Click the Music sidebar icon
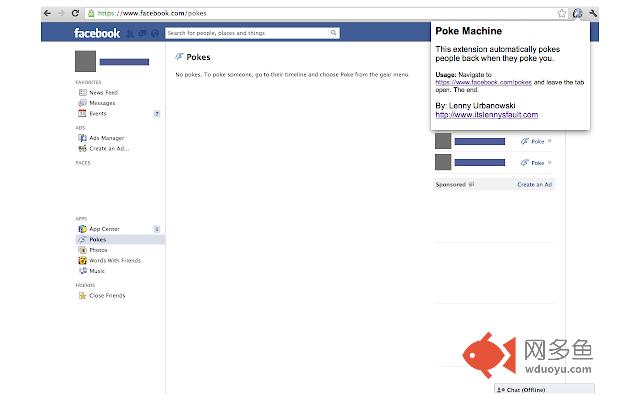The image size is (640, 400). pos(82,271)
